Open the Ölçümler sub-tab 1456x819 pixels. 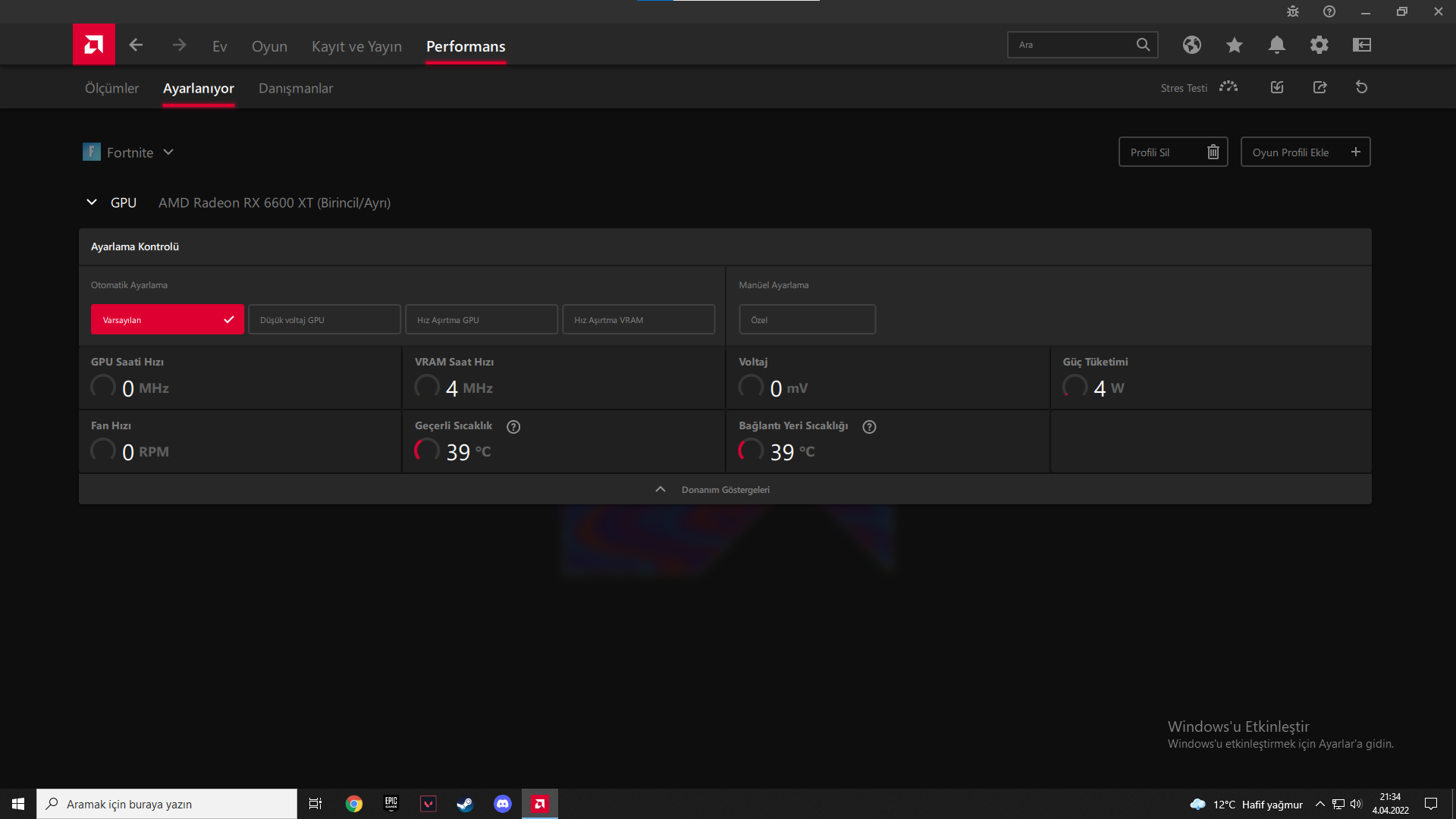(111, 88)
